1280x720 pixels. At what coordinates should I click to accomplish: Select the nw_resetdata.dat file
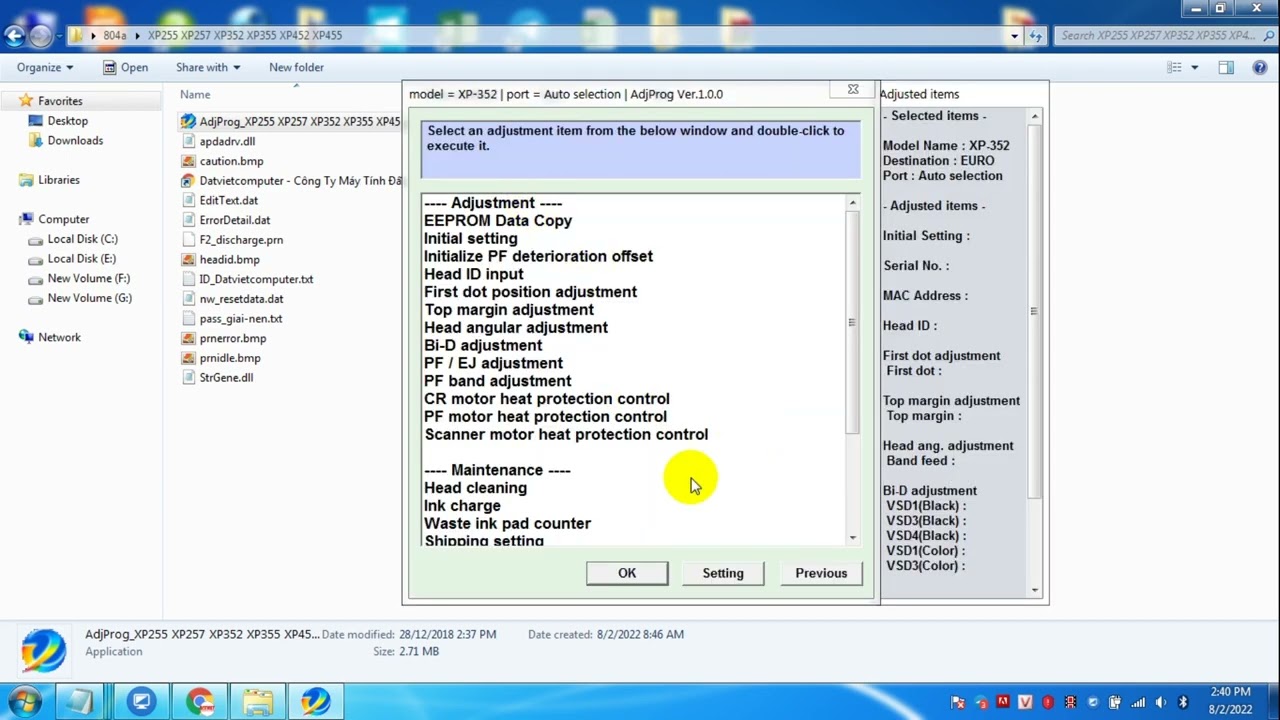tap(241, 299)
